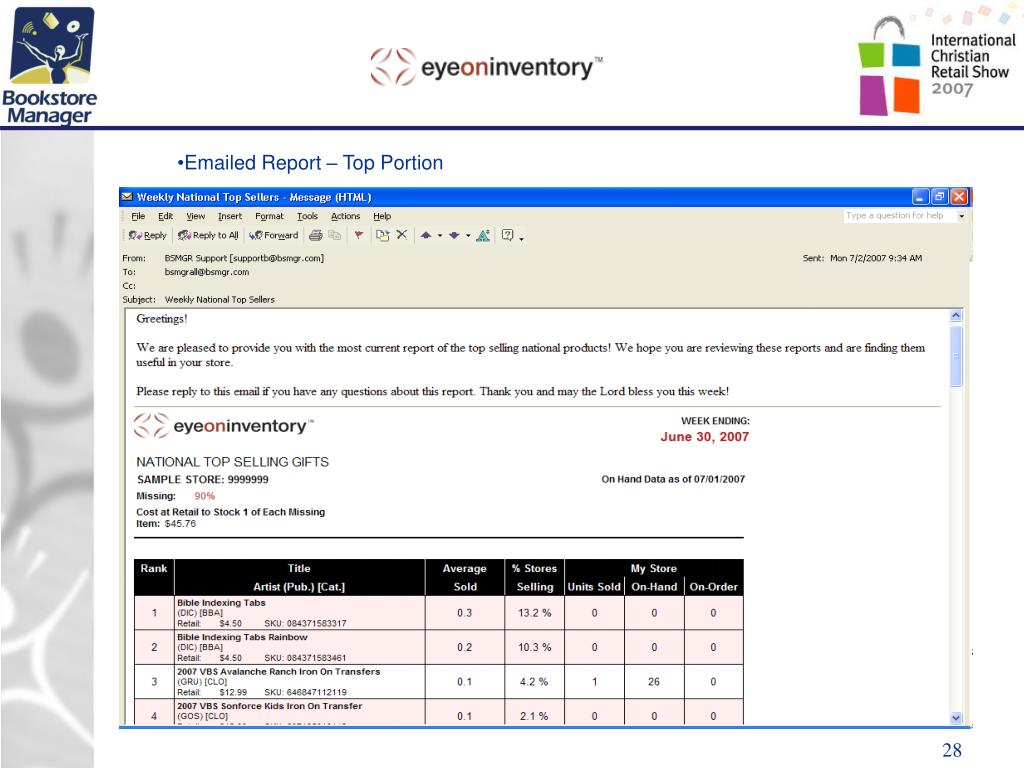Open the Insert menu
This screenshot has height=768, width=1024.
click(x=229, y=216)
